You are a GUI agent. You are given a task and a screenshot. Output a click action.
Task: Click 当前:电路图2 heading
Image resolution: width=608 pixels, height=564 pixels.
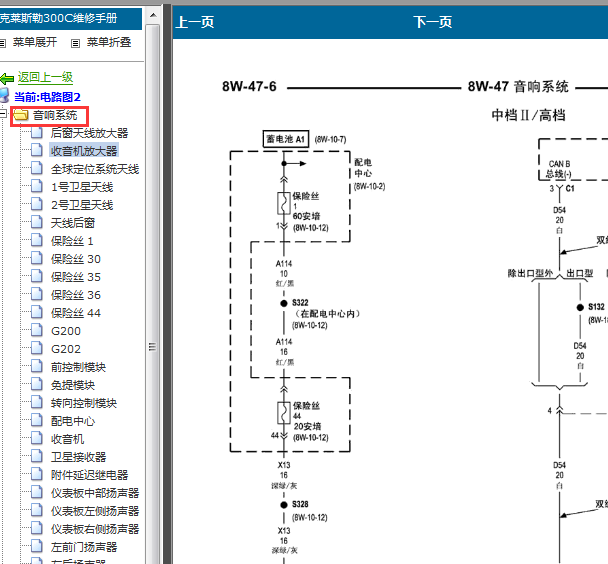(47, 97)
